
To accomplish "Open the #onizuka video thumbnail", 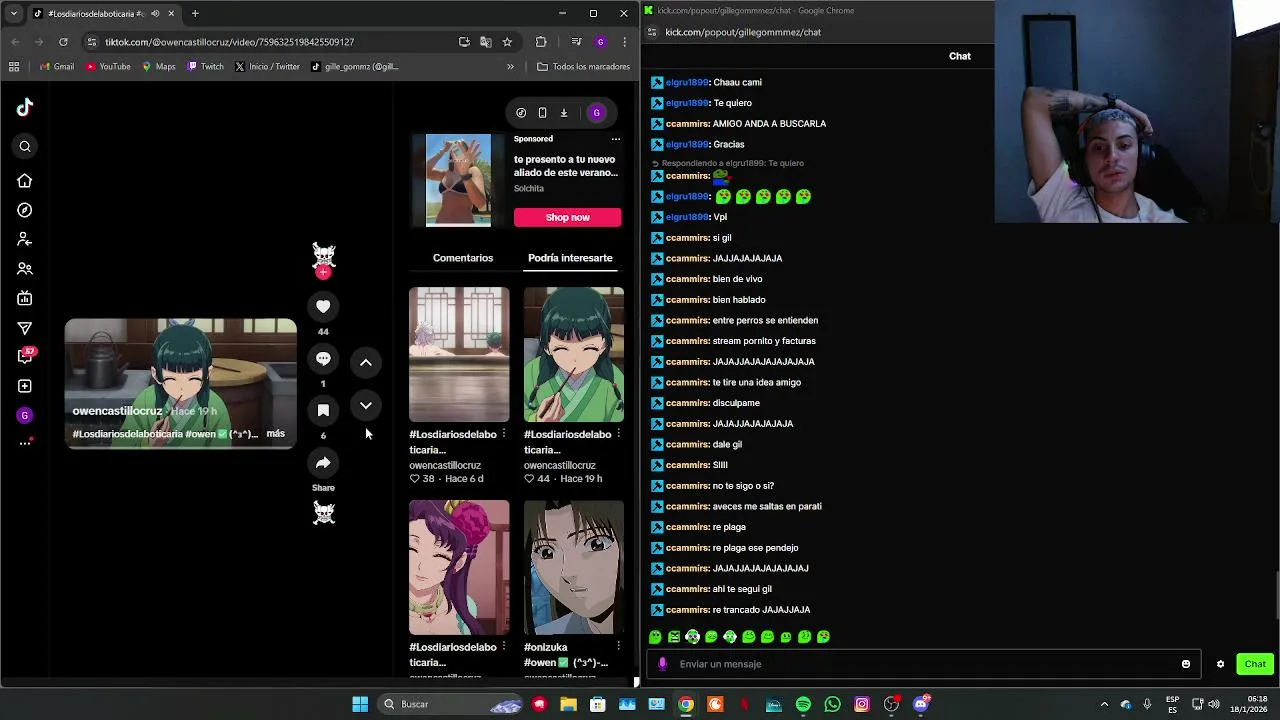I will tap(574, 568).
